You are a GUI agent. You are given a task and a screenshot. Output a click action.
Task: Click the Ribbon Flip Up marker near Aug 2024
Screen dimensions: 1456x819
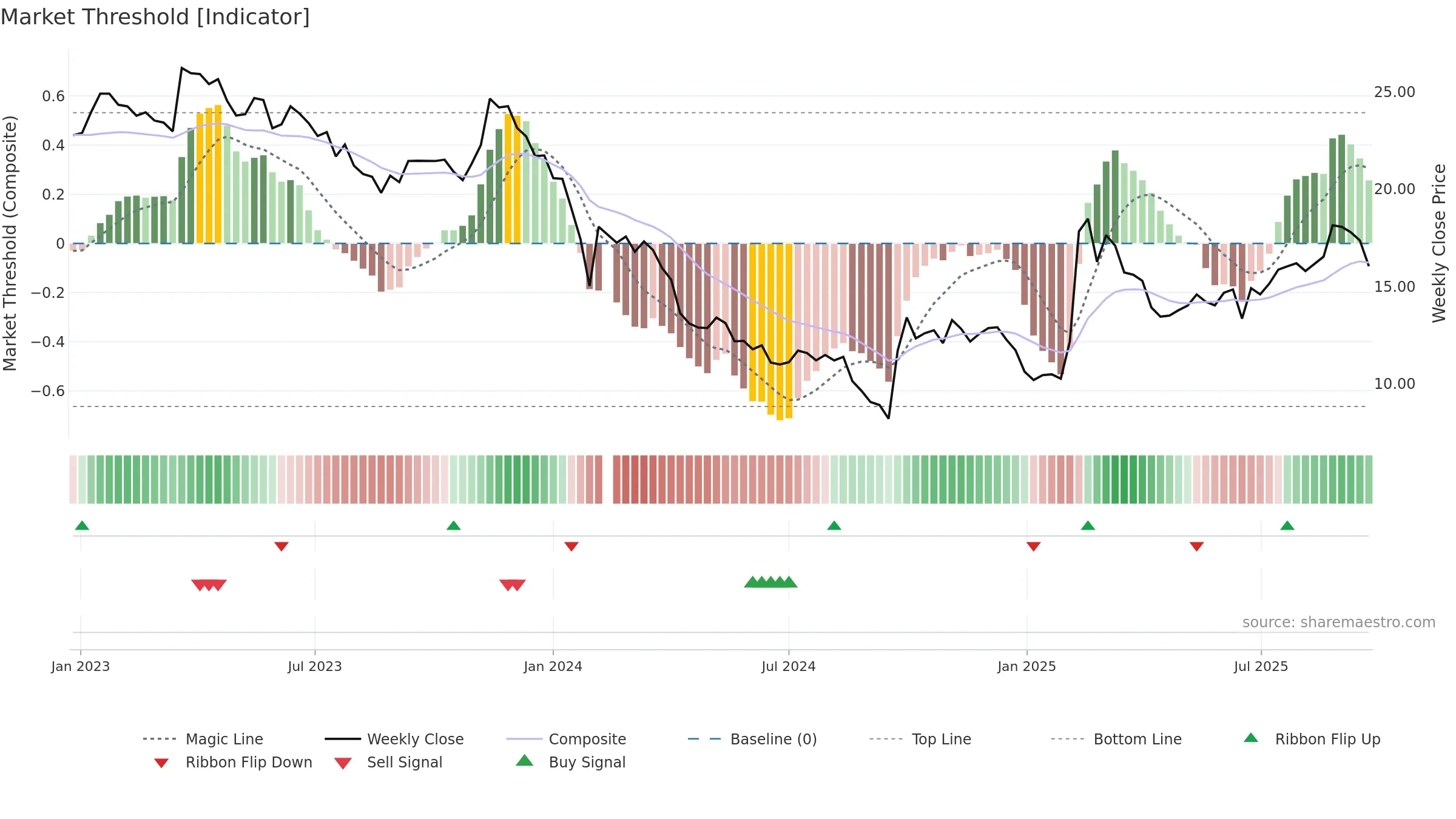834,525
